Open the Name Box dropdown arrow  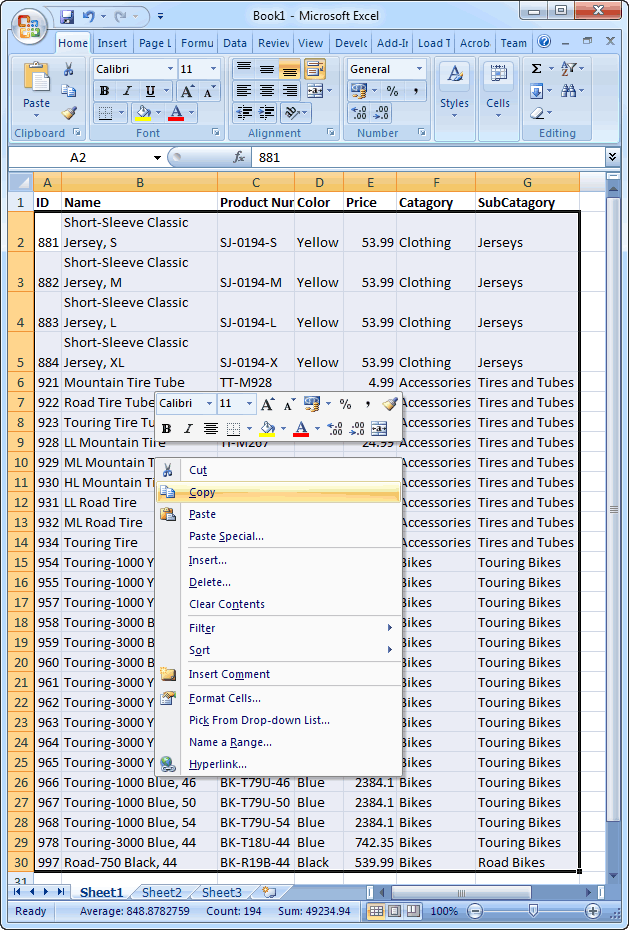coord(157,158)
